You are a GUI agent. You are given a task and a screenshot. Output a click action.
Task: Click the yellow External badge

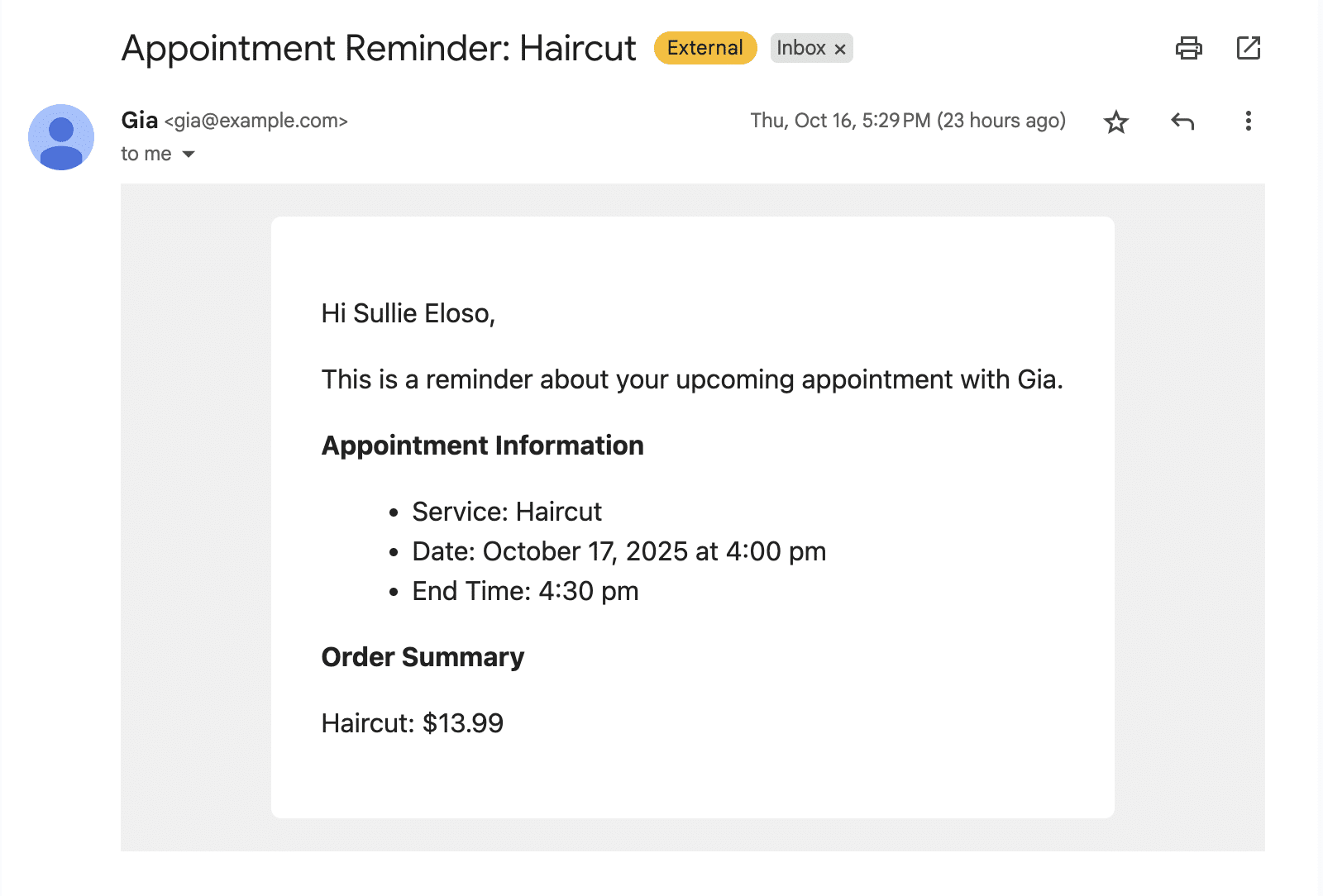click(x=704, y=48)
